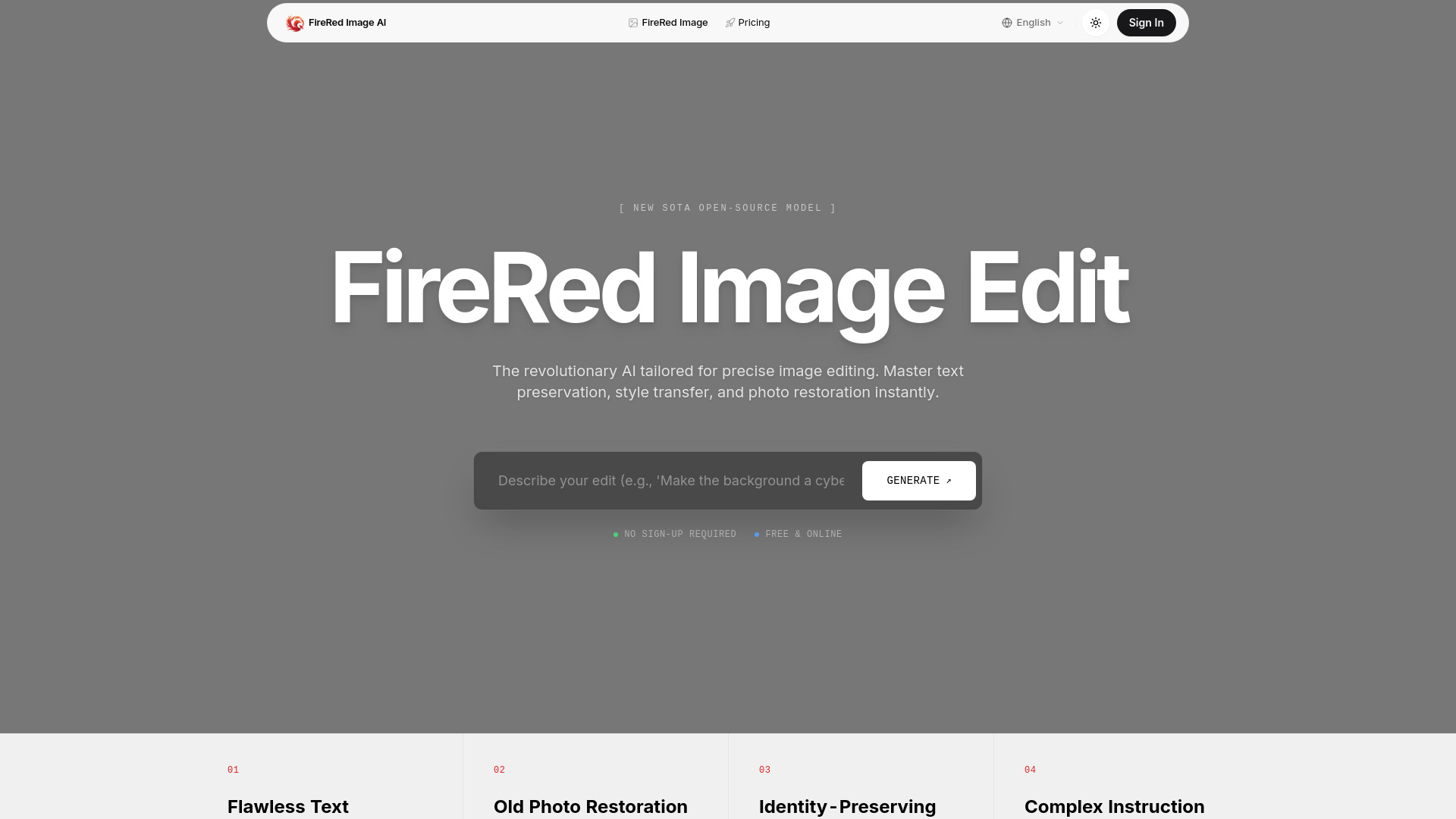Select the FireRed Image nav item
The width and height of the screenshot is (1456, 819).
click(x=674, y=23)
